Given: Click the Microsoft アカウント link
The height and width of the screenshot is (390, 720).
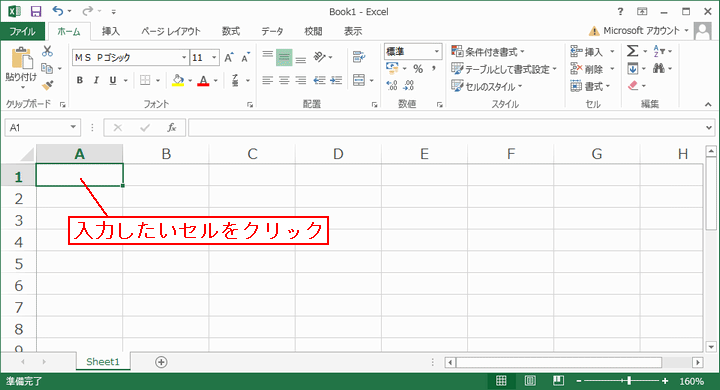Looking at the screenshot, I should (641, 31).
